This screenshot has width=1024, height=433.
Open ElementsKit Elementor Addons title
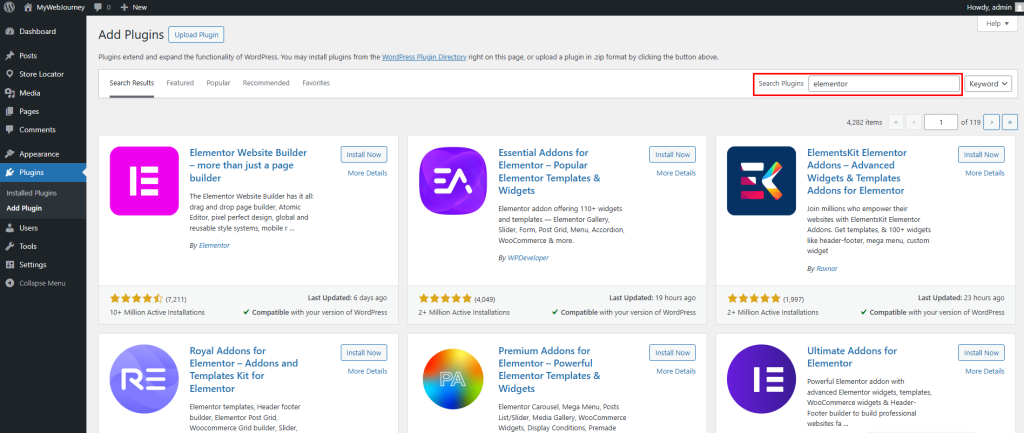click(x=857, y=172)
